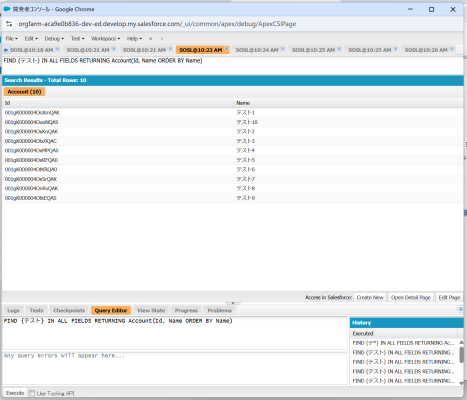Select the テスト1 row
Screen dimensions: 467x400
click(x=233, y=113)
